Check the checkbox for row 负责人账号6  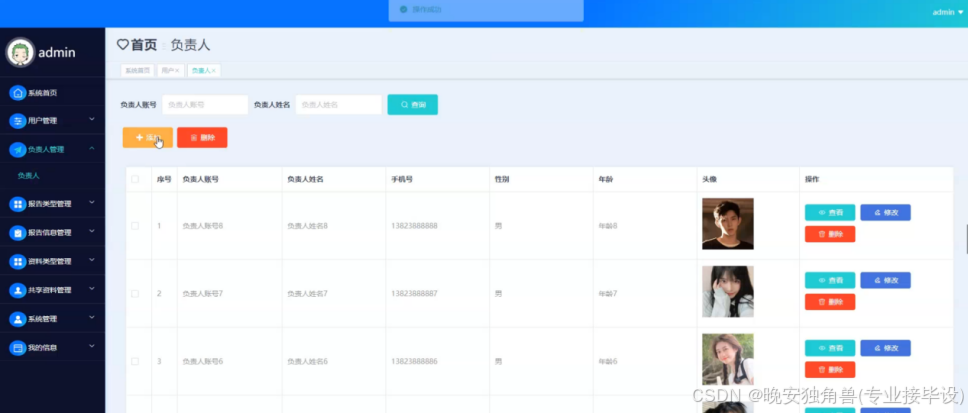[x=135, y=361]
